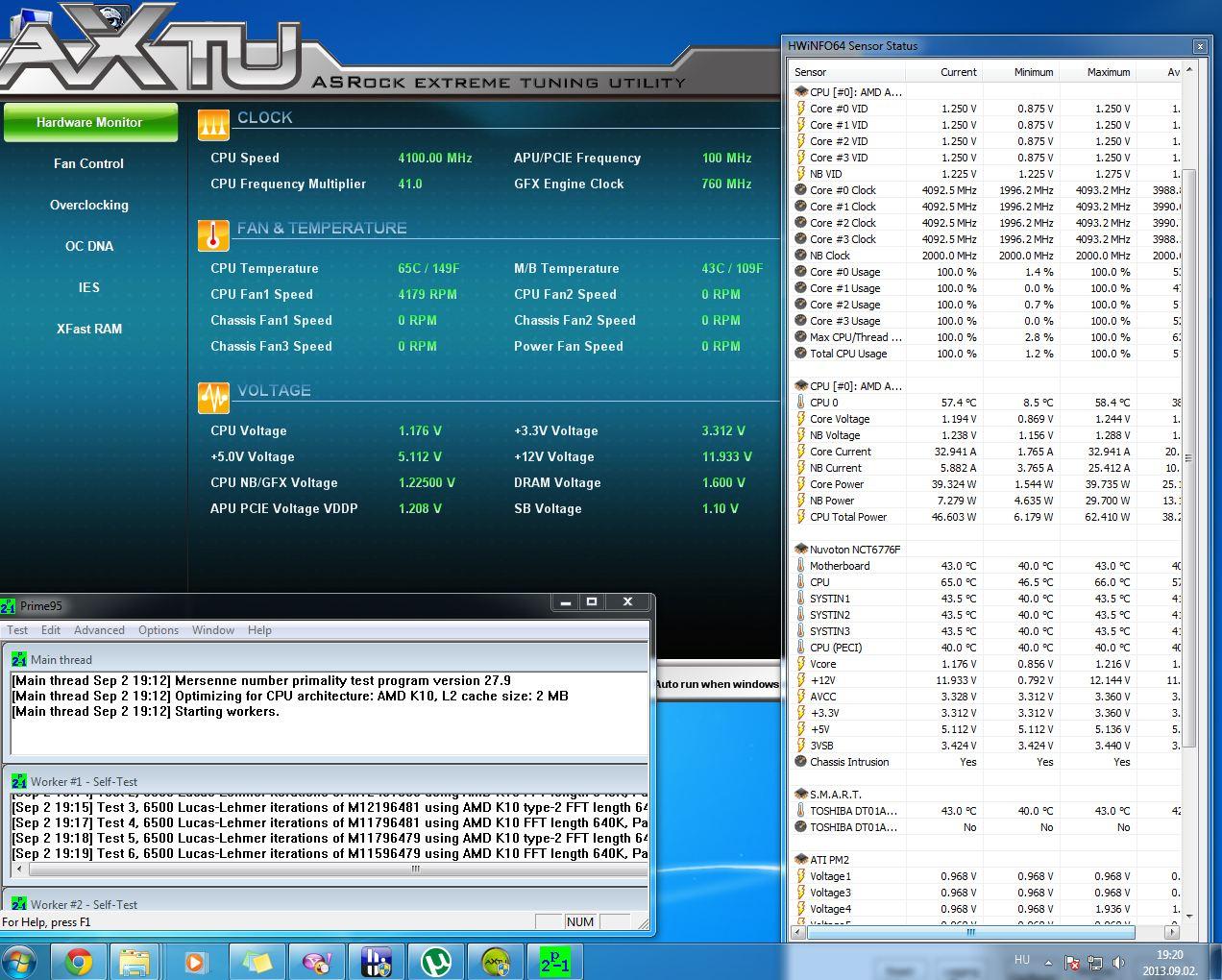Open the Options menu in Prime95
1222x980 pixels.
(x=159, y=630)
